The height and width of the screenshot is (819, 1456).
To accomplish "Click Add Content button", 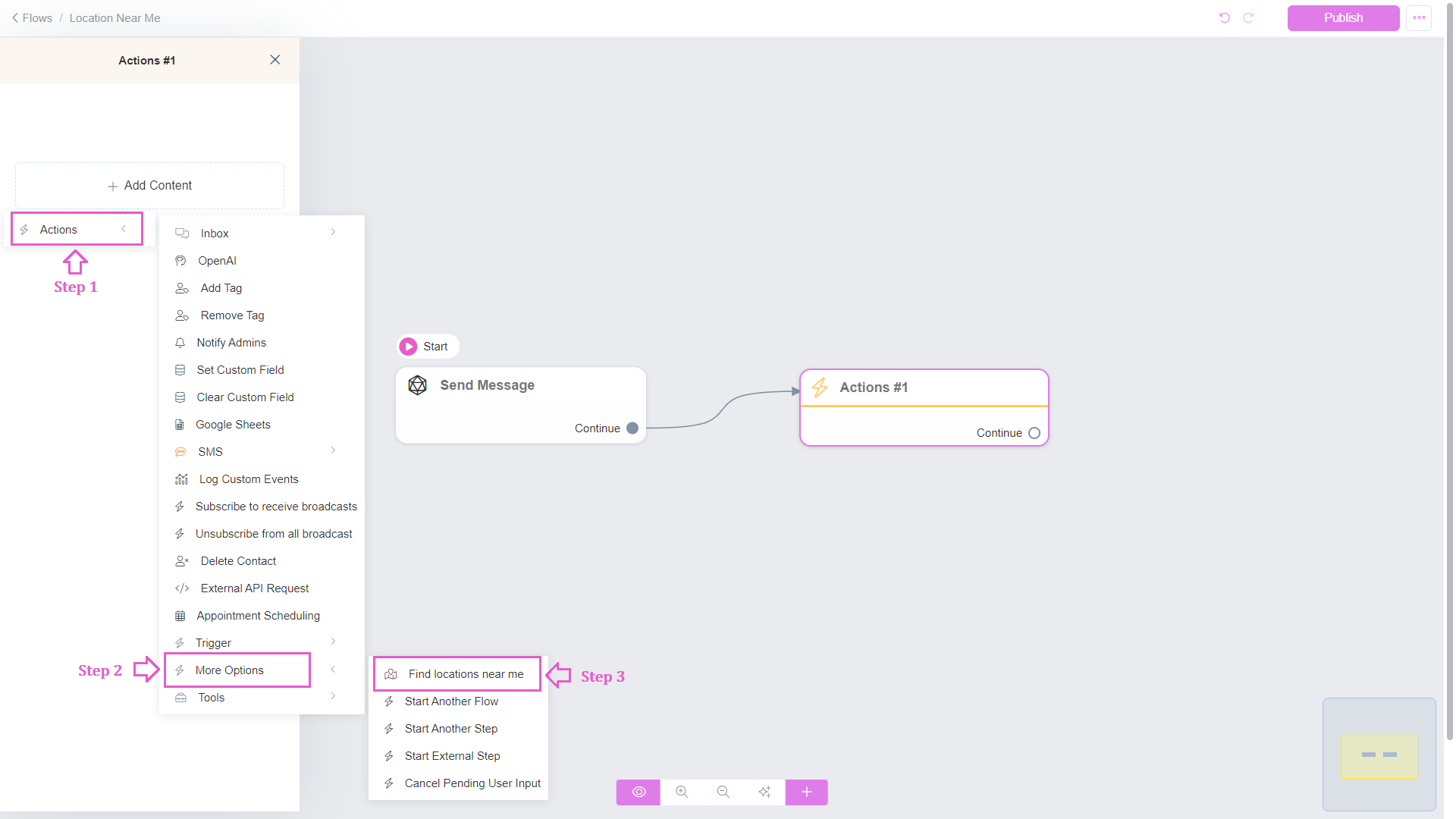I will 150,186.
